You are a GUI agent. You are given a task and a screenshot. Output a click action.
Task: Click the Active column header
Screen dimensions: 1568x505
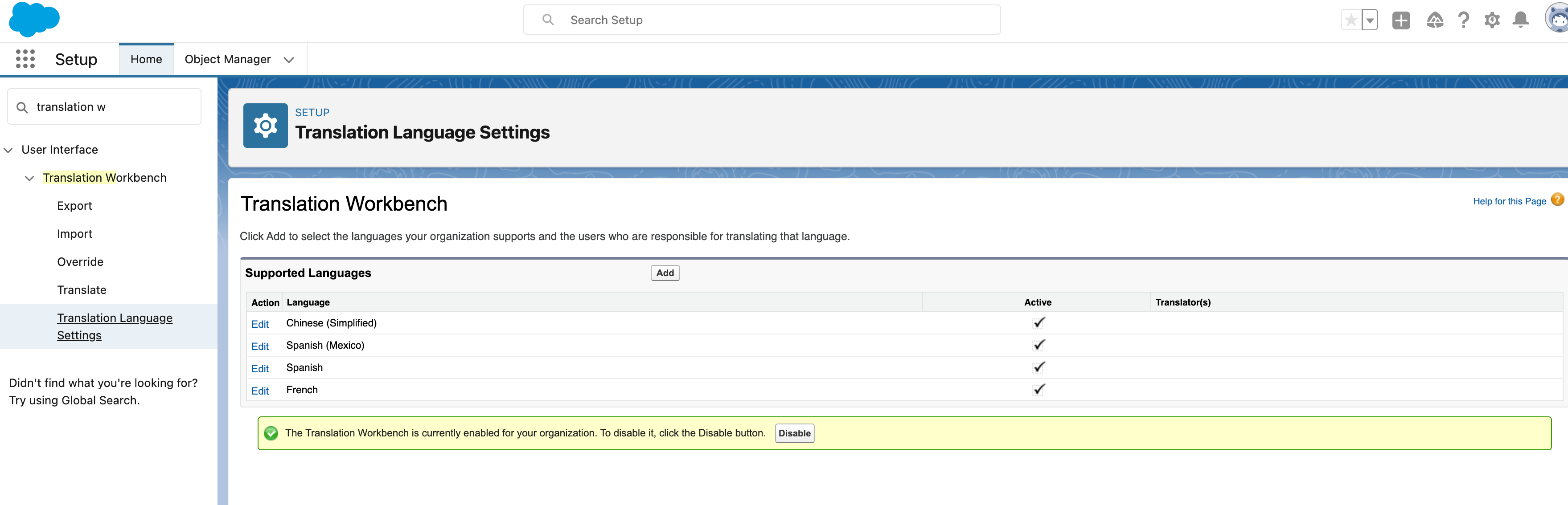pos(1037,302)
